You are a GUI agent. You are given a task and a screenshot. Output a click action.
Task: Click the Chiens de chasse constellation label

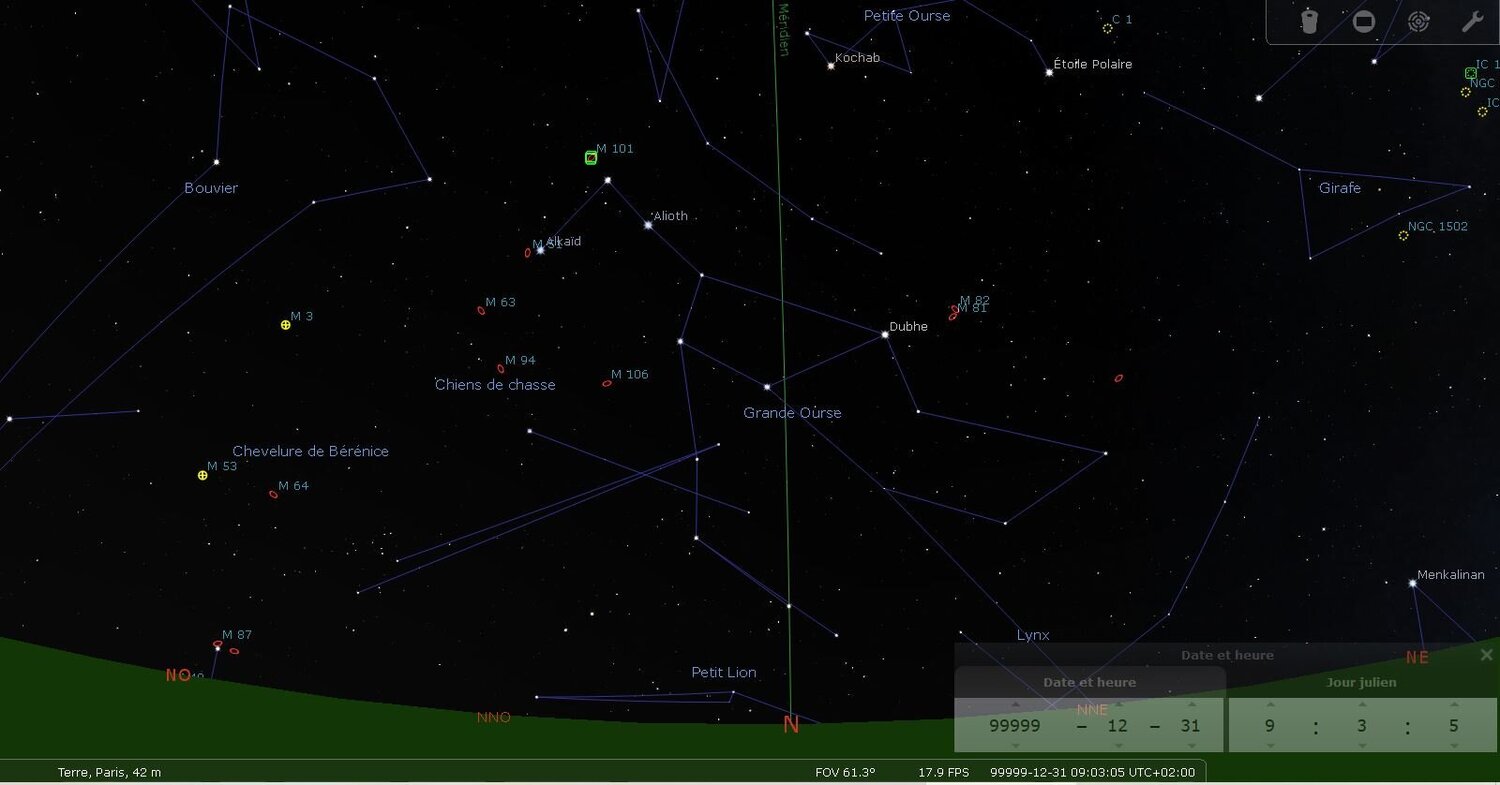pyautogui.click(x=495, y=385)
